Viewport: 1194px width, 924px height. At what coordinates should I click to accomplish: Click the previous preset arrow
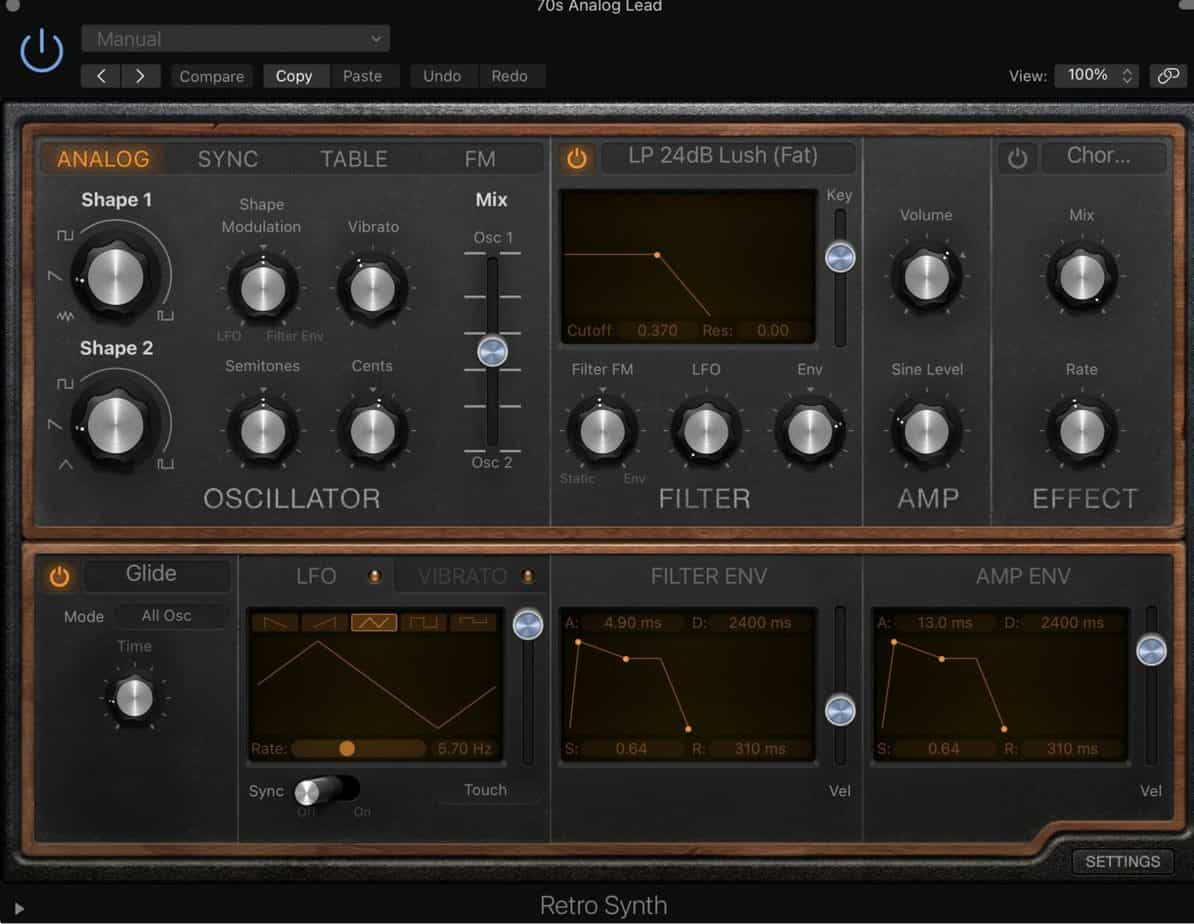pos(100,75)
